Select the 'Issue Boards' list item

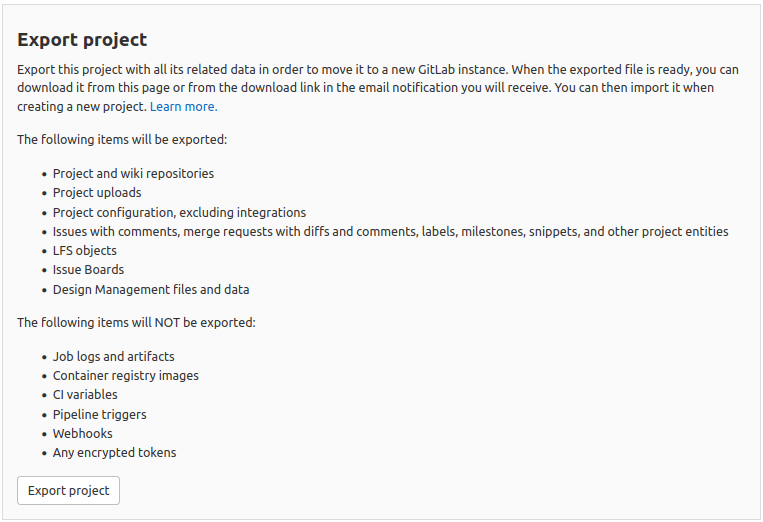88,270
